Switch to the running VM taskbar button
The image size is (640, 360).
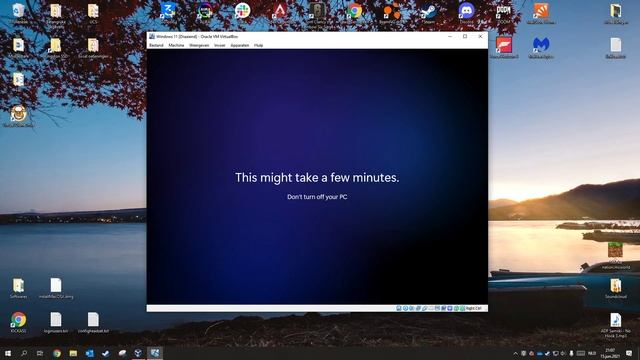click(155, 353)
